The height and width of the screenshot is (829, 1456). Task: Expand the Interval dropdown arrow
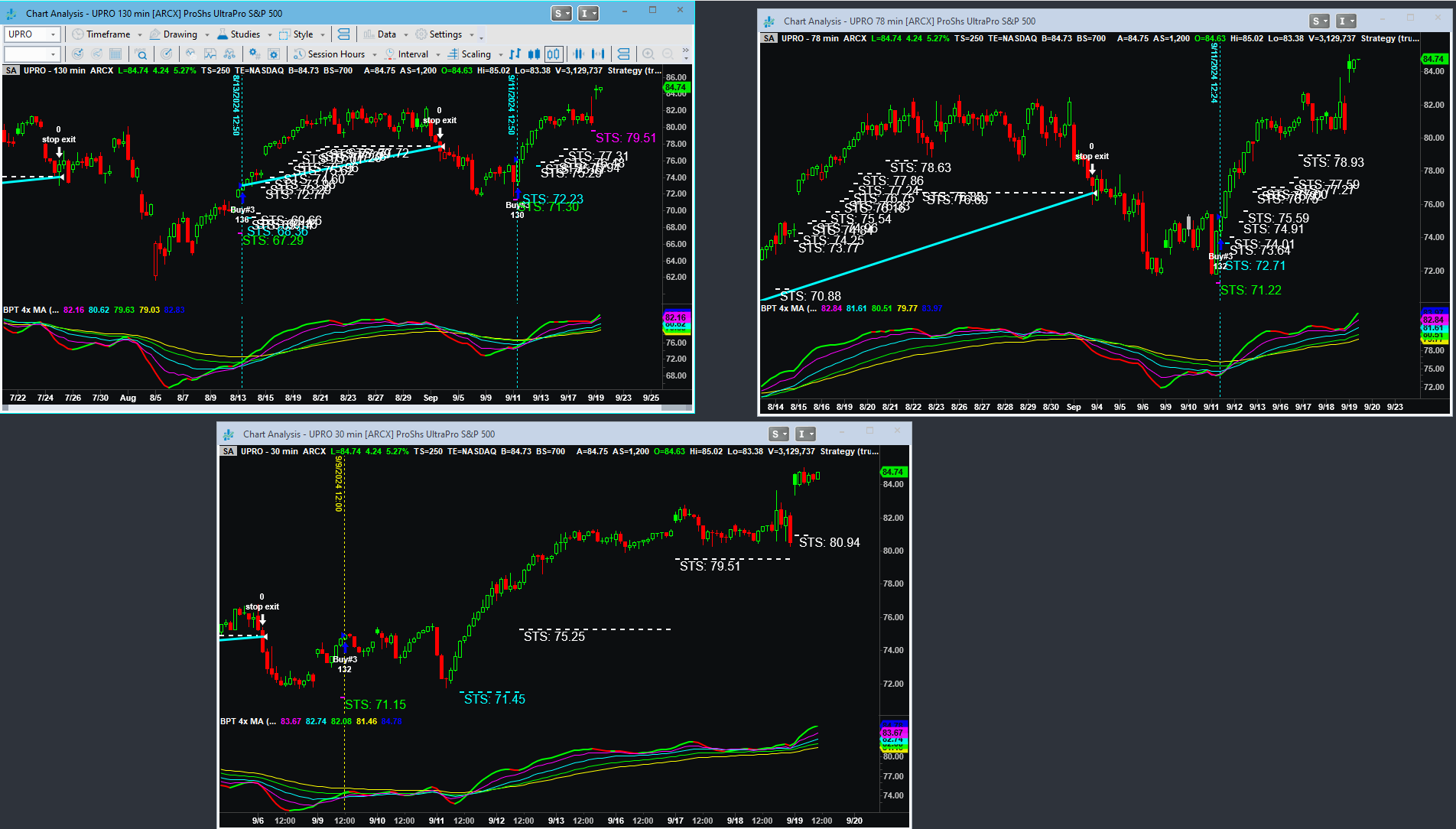tap(438, 54)
